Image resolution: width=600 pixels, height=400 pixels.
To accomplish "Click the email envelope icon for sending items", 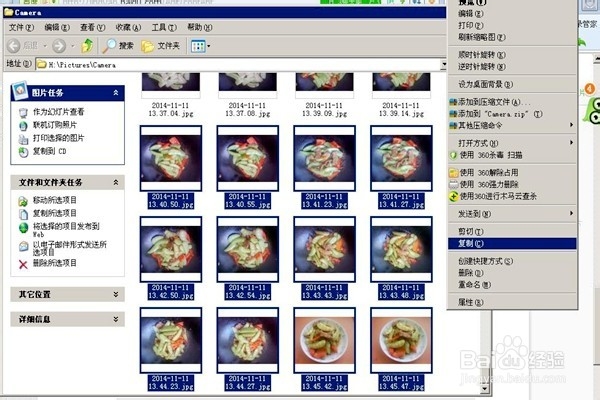I will tap(23, 246).
